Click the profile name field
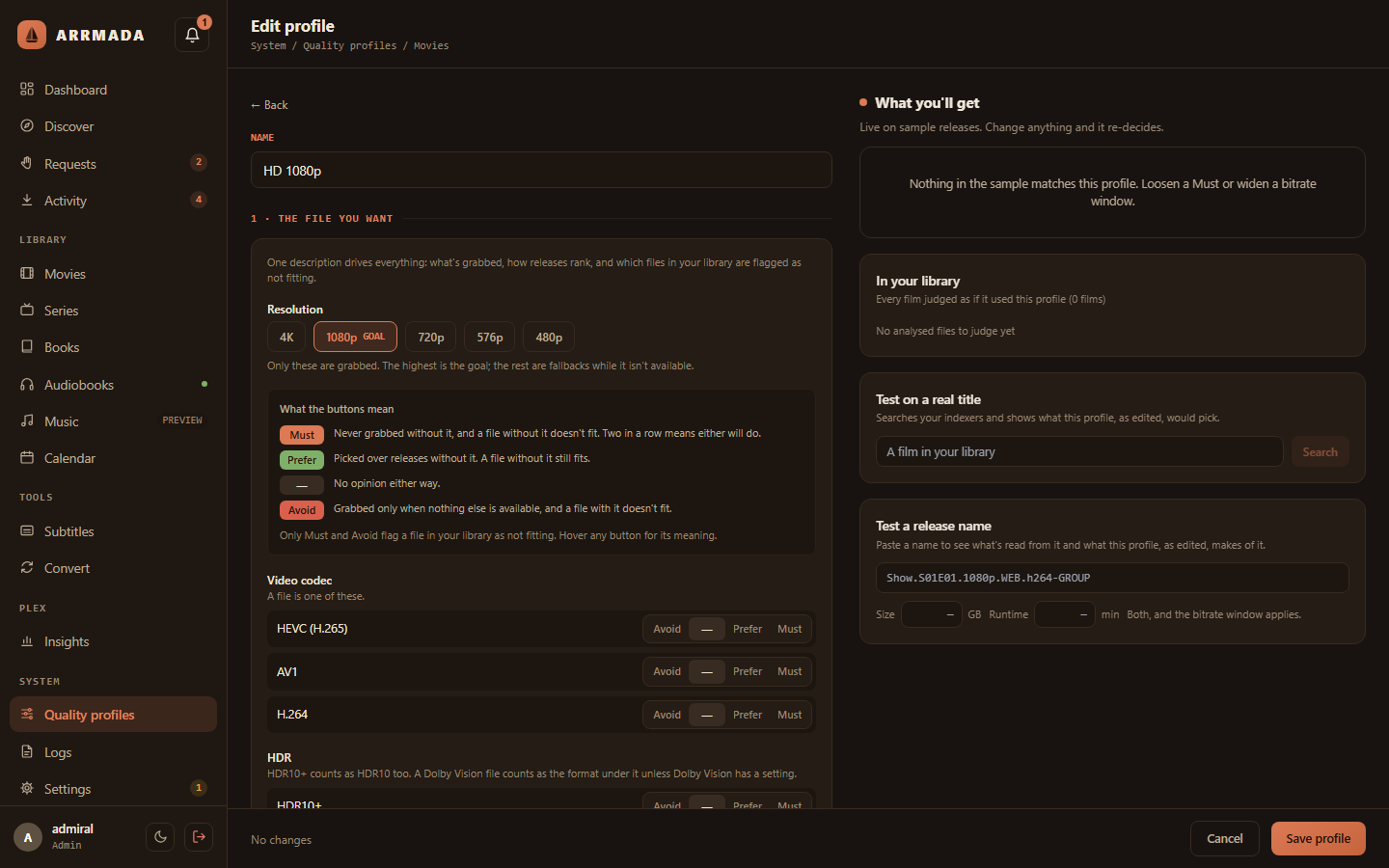This screenshot has width=1389, height=868. [541, 170]
